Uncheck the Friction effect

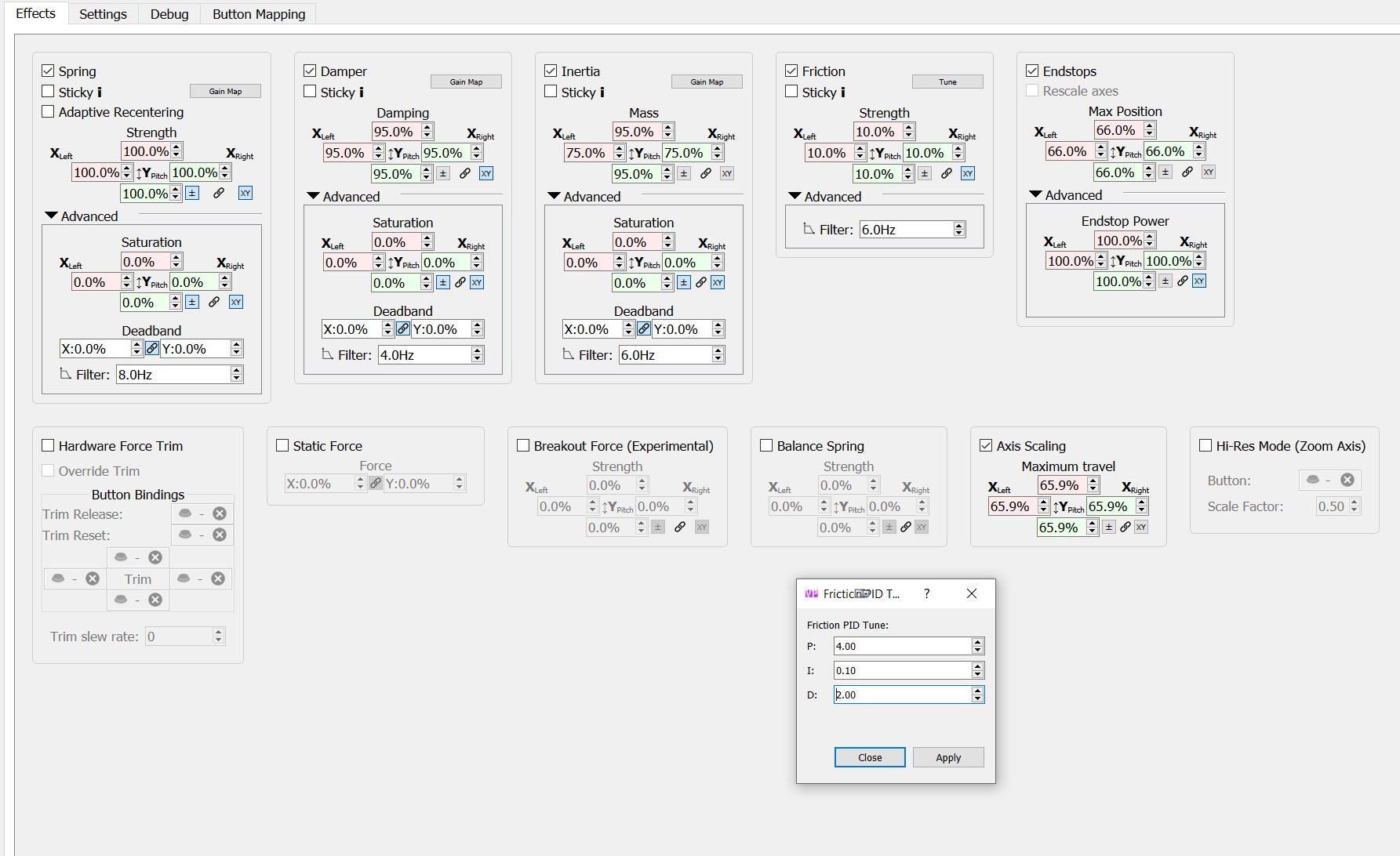(x=791, y=71)
